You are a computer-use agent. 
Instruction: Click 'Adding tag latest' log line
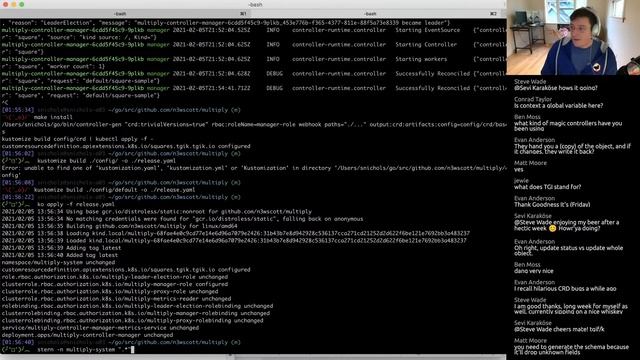[61, 248]
